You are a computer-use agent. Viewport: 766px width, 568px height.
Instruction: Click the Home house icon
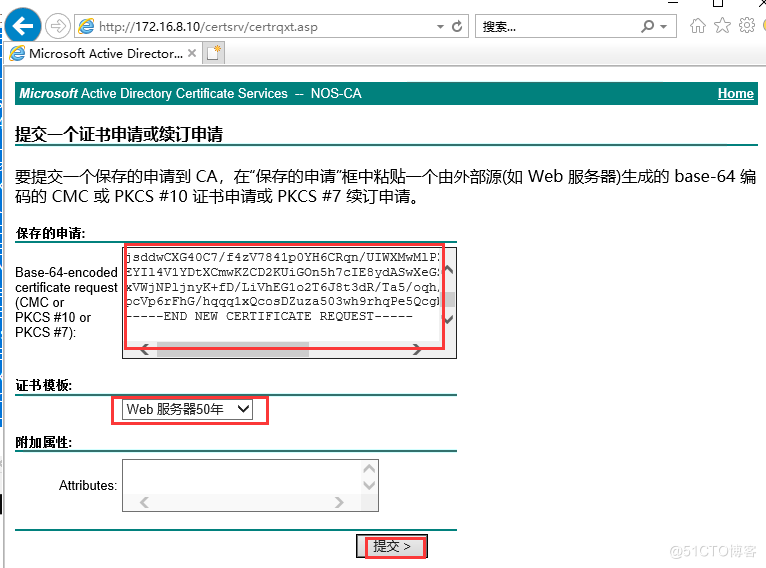698,25
